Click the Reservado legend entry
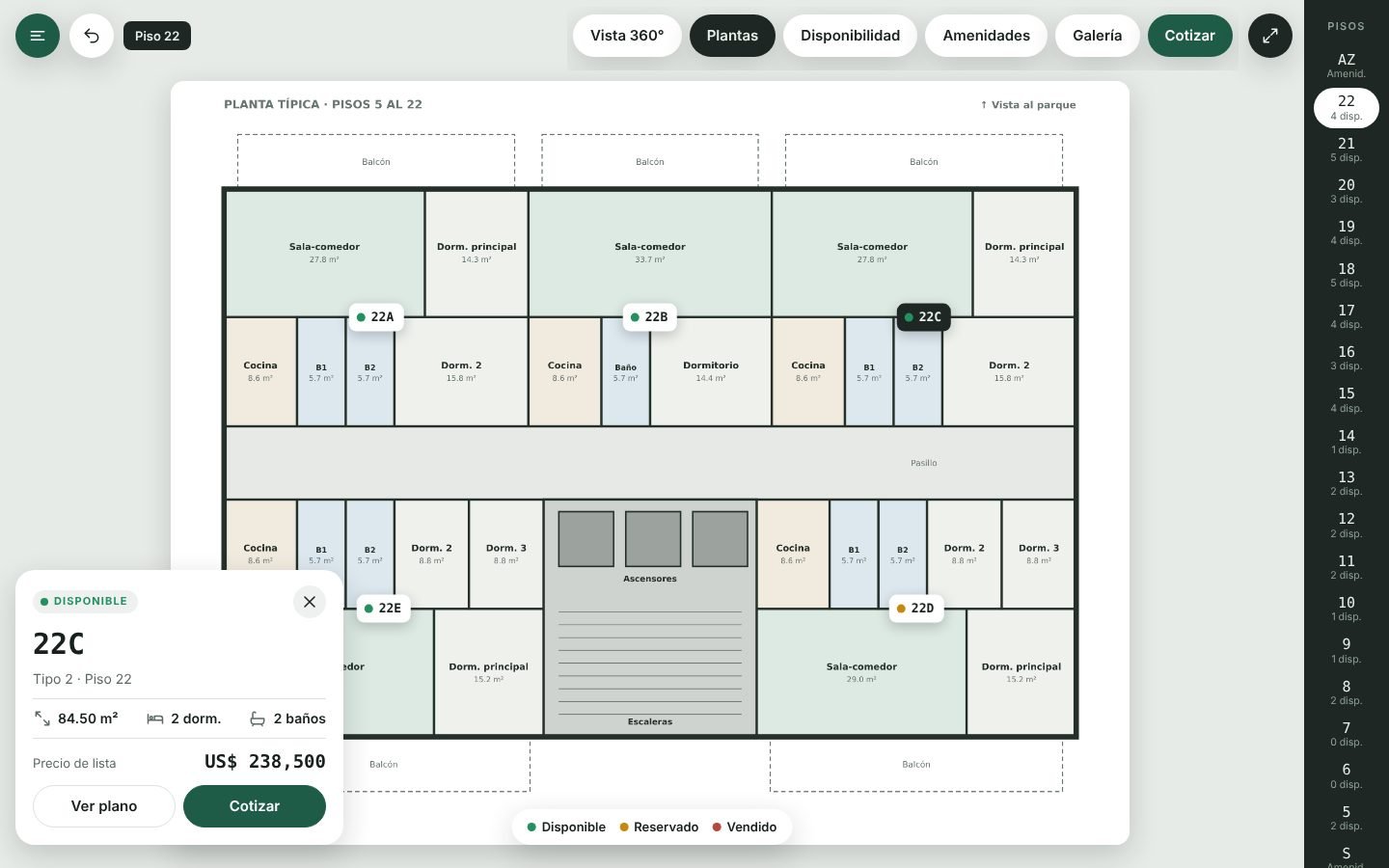This screenshot has width=1389, height=868. (659, 827)
